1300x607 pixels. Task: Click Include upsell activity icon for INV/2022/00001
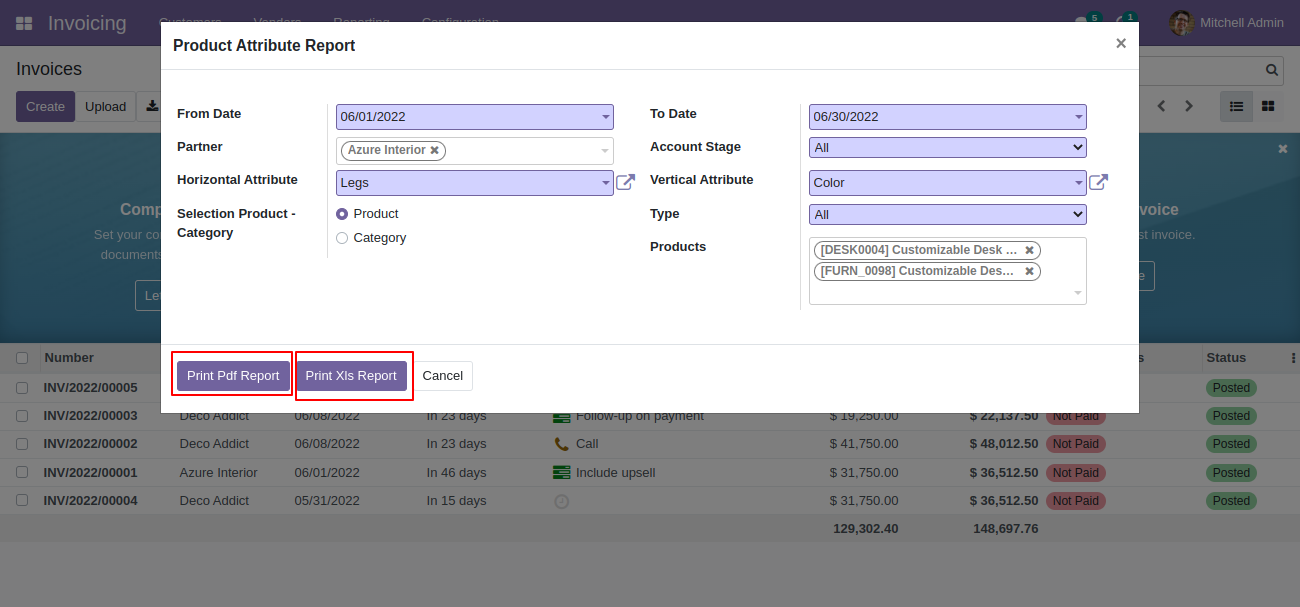(x=561, y=472)
